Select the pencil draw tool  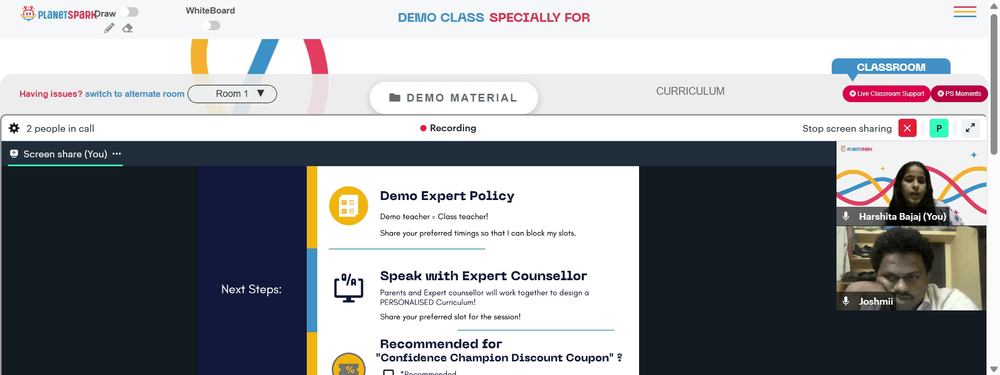pos(109,28)
